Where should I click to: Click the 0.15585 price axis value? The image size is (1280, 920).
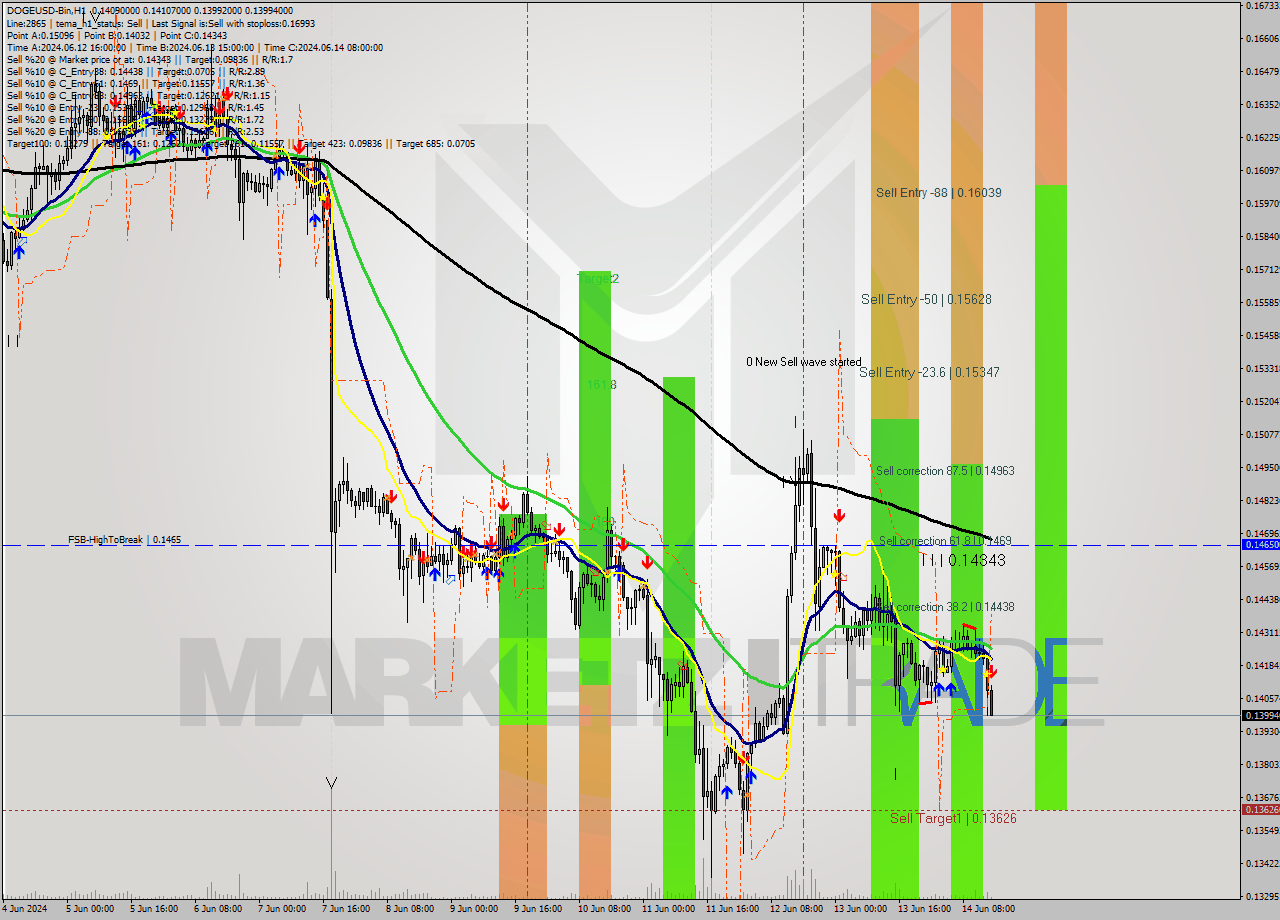pos(1261,302)
